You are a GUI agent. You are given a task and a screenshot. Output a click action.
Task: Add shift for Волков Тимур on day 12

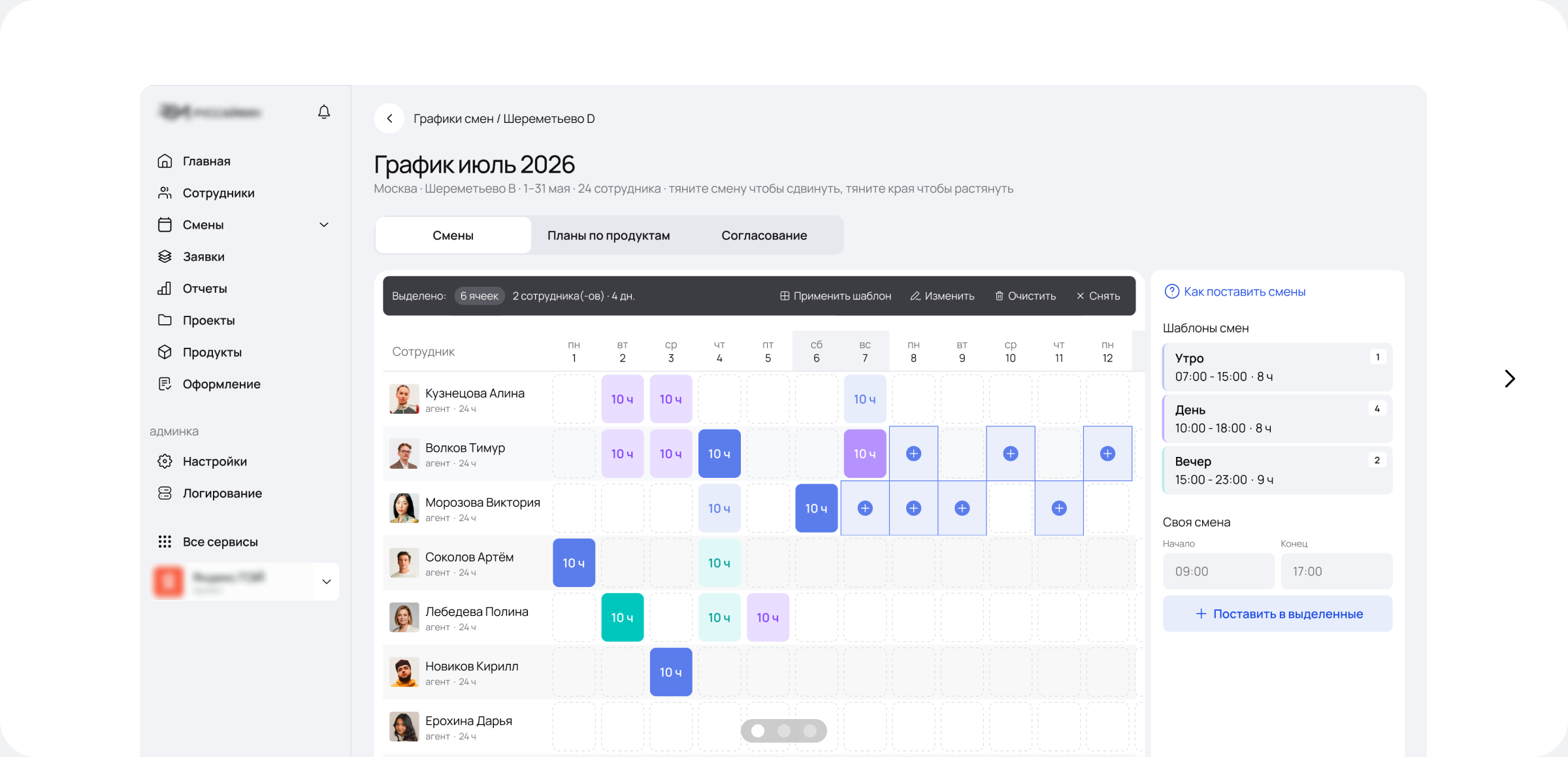pyautogui.click(x=1107, y=454)
